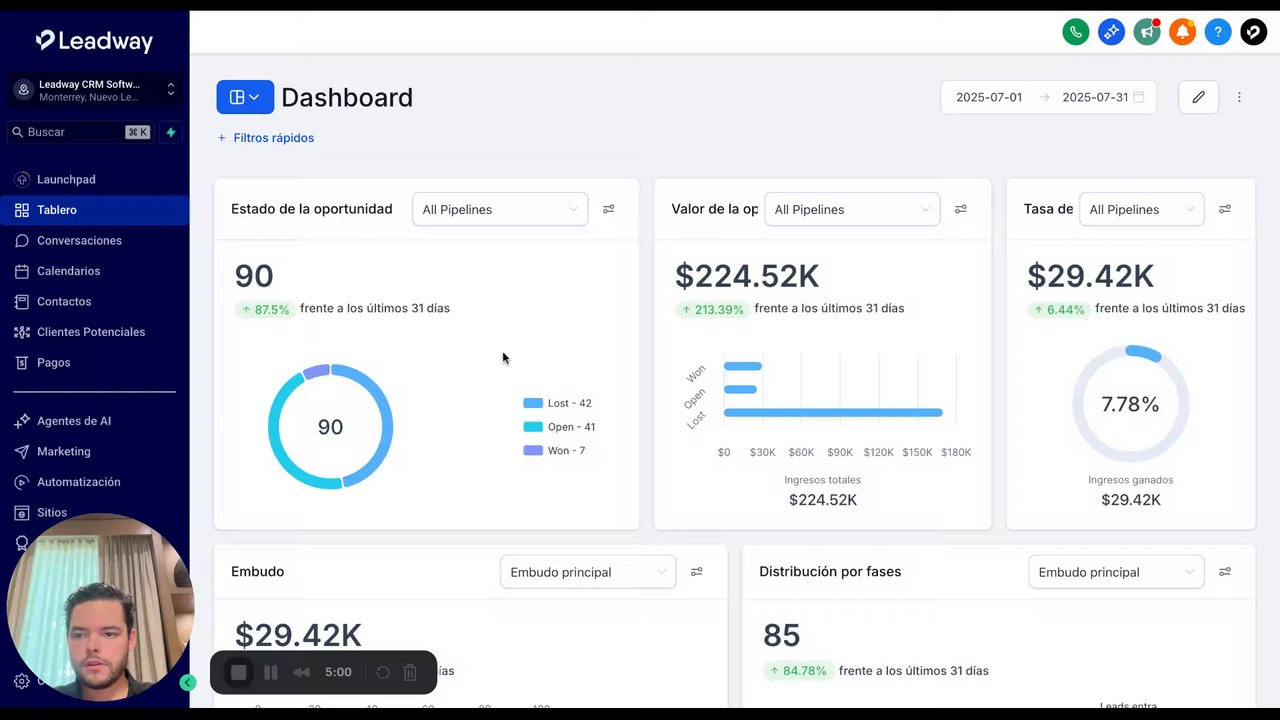The height and width of the screenshot is (720, 1280).
Task: Toggle Lost - 42 legend entry
Action: (557, 403)
